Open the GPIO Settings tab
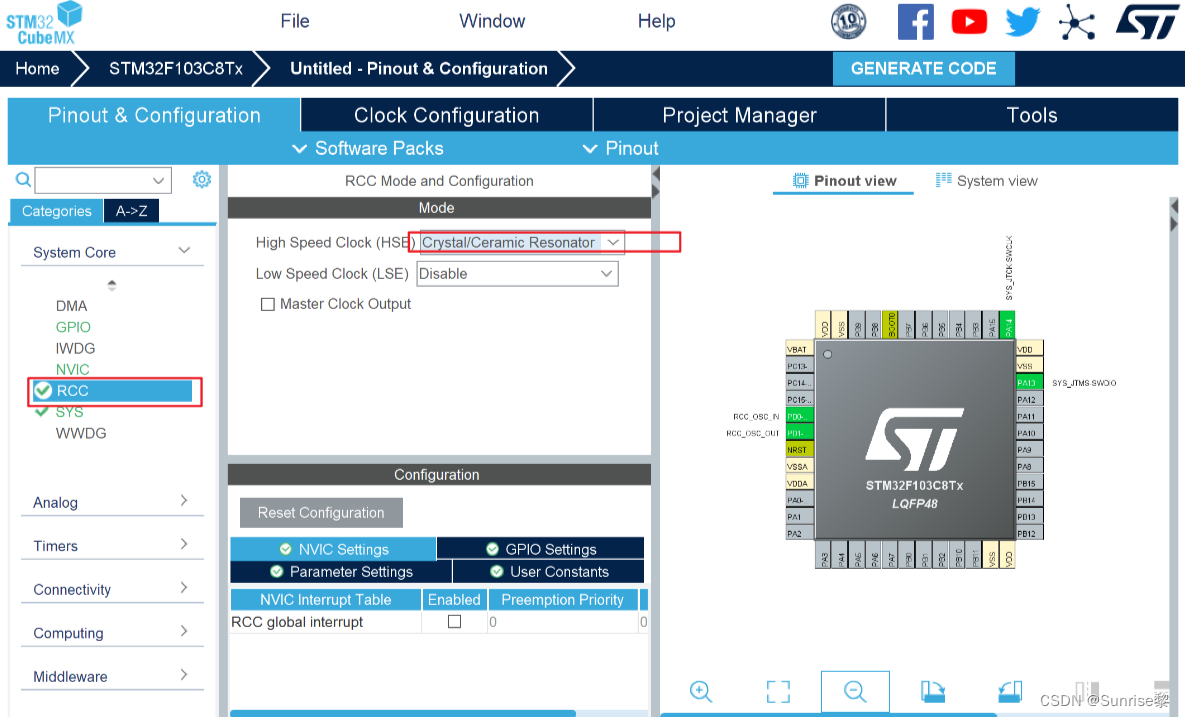This screenshot has width=1185, height=717. point(541,549)
